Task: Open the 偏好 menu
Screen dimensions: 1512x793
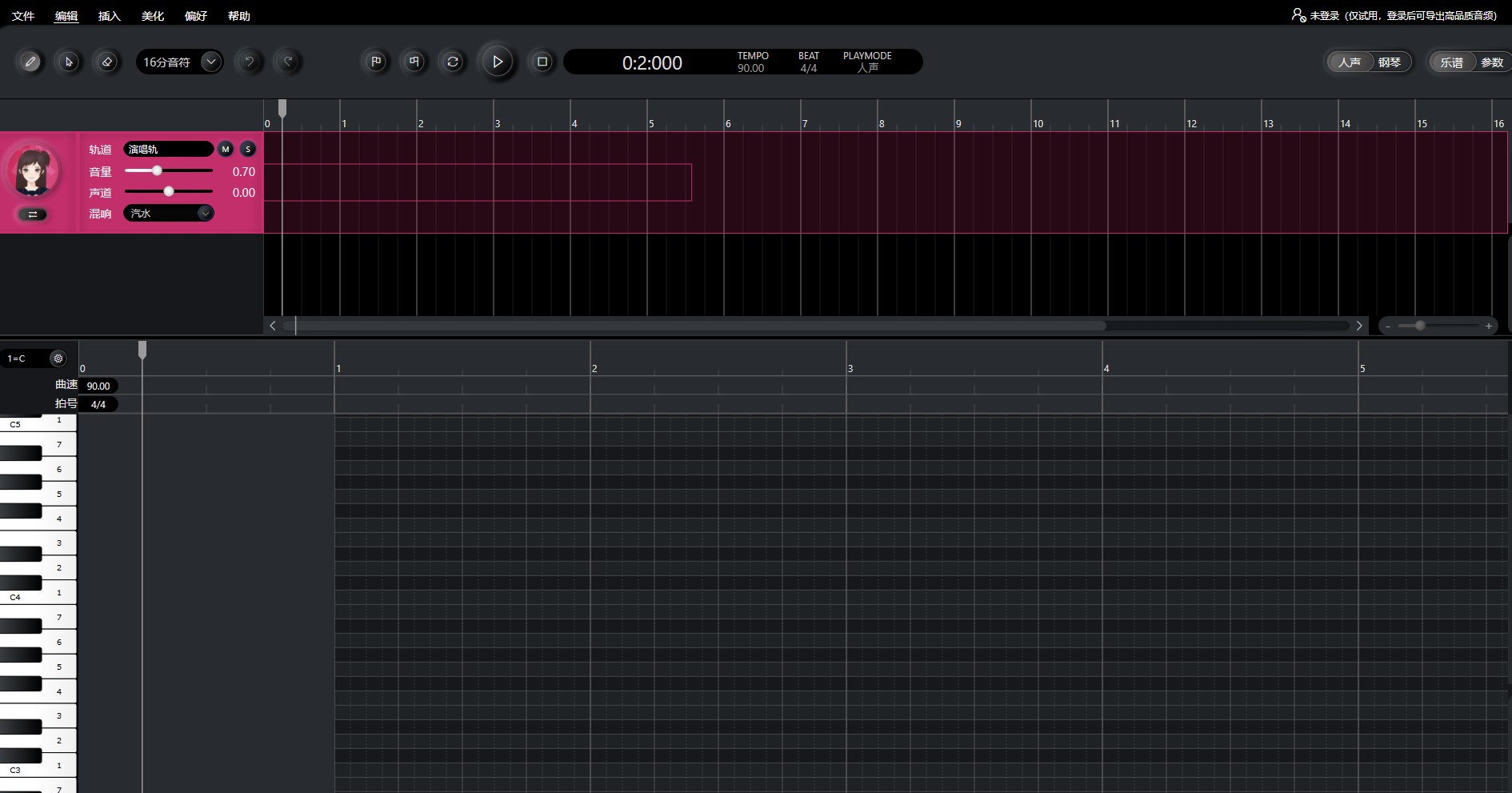Action: pyautogui.click(x=196, y=16)
